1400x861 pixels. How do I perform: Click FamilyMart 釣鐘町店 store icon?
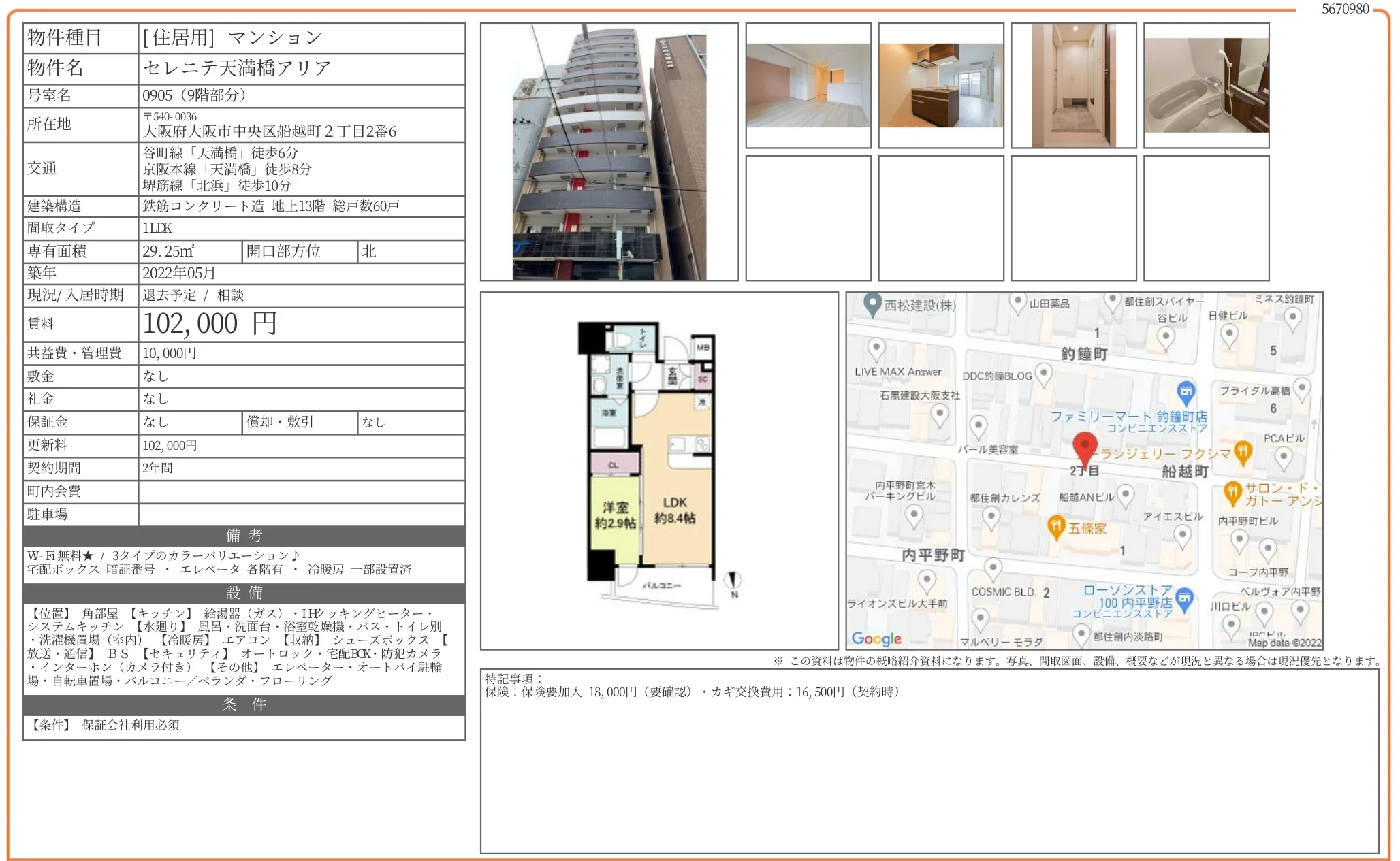pos(1186,391)
